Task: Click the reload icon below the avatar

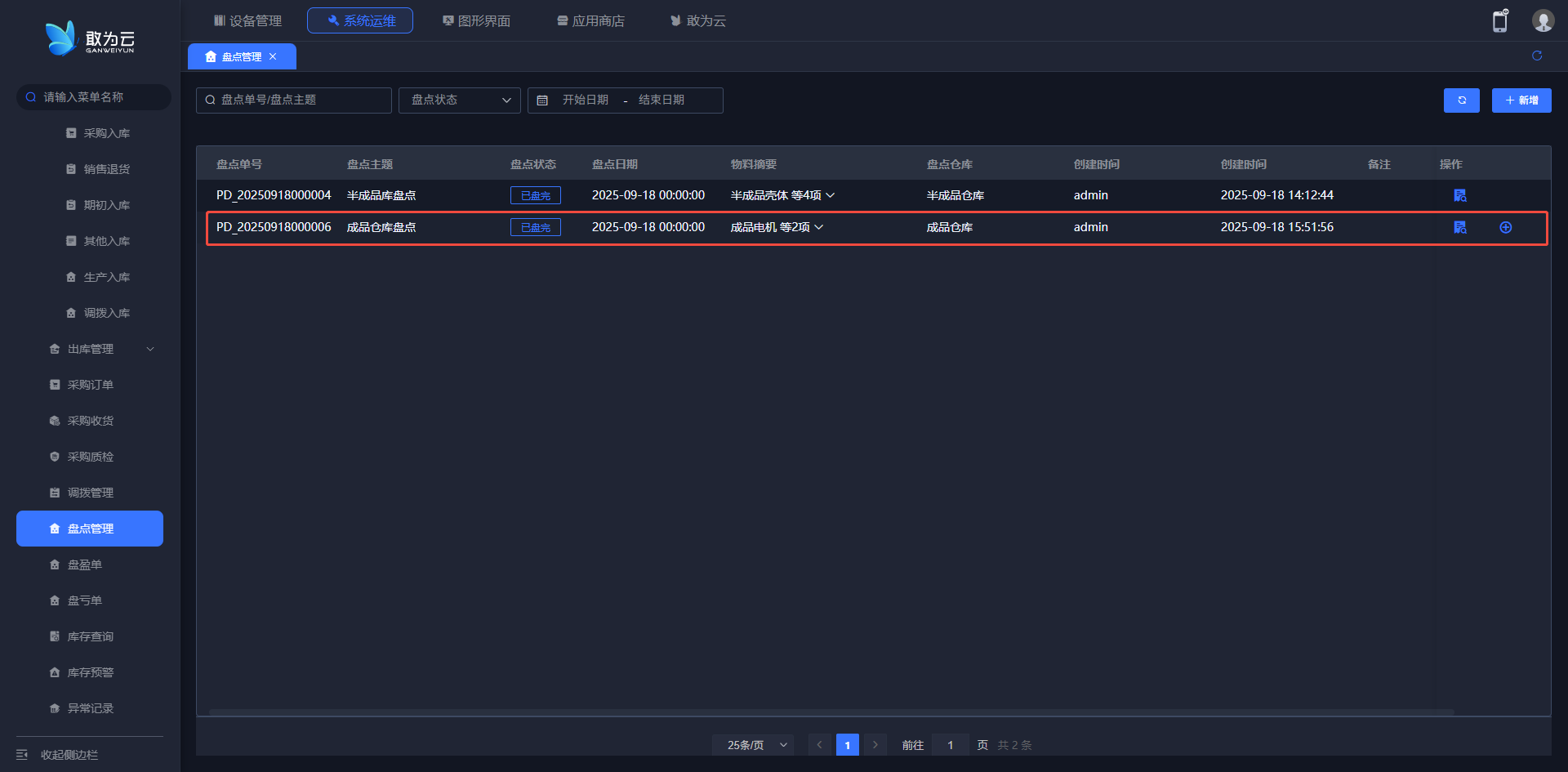Action: tap(1537, 56)
